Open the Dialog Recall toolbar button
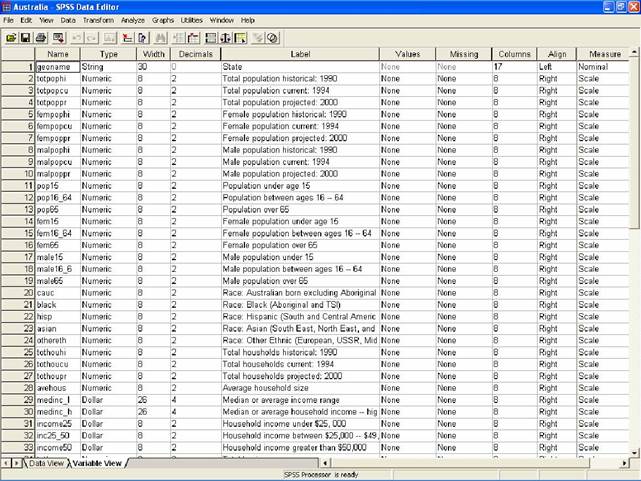The width and height of the screenshot is (641, 481). pyautogui.click(x=58, y=37)
